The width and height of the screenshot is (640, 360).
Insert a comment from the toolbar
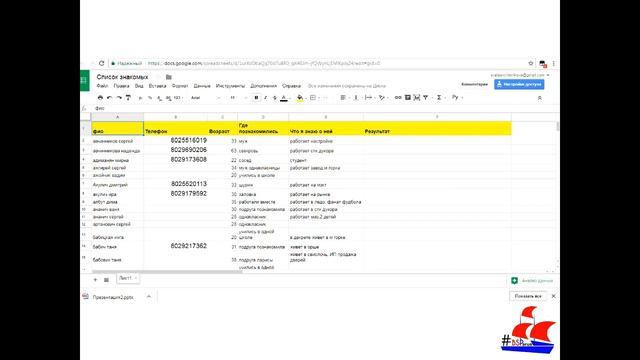(x=407, y=98)
